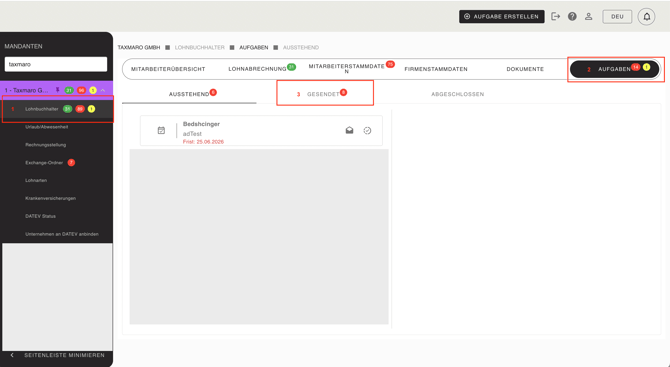Image resolution: width=670 pixels, height=367 pixels.
Task: Click the red deadline text Frist: 25.06.2026
Action: pos(203,141)
